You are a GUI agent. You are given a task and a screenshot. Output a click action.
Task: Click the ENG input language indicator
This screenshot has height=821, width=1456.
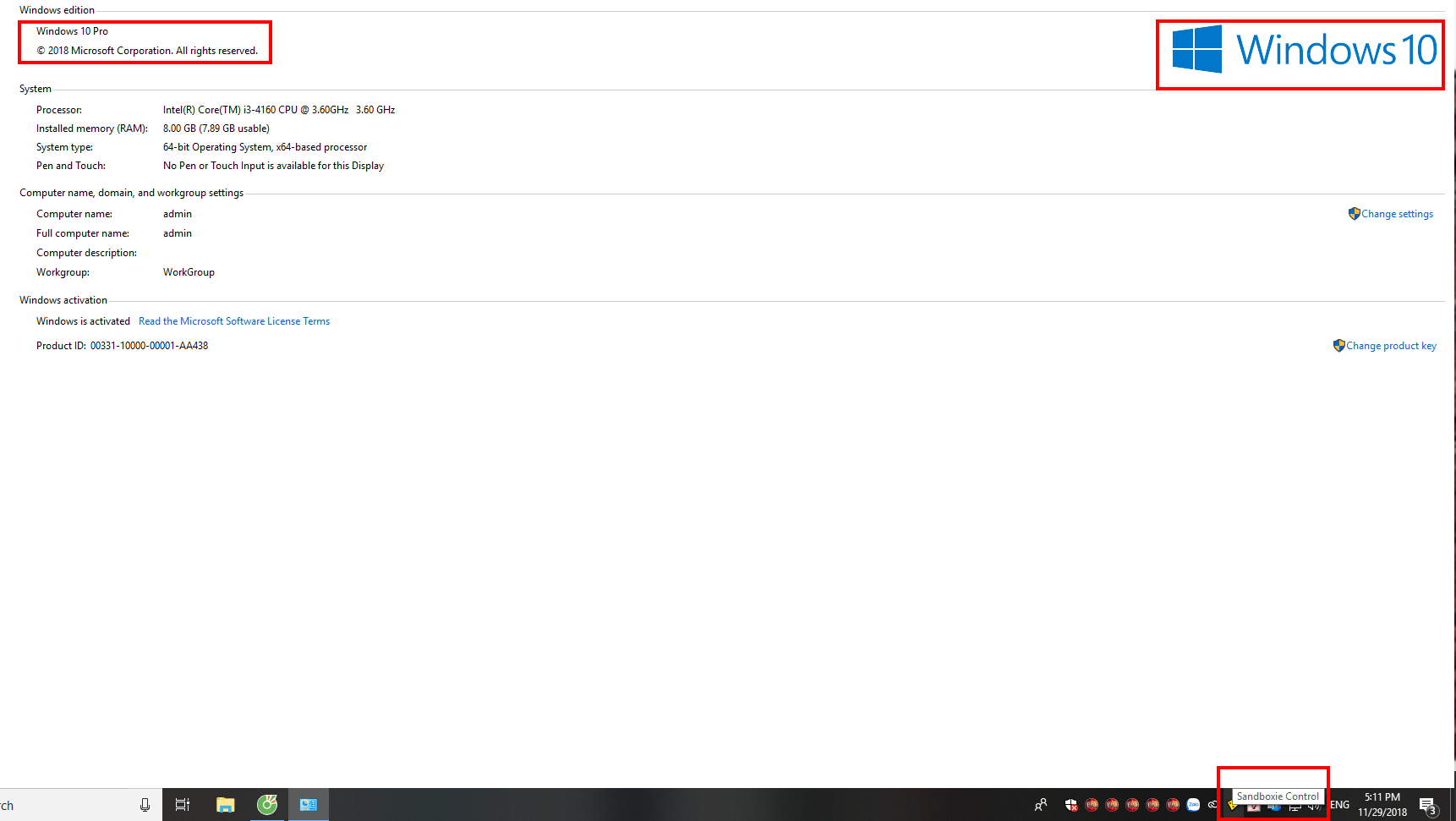(x=1339, y=805)
